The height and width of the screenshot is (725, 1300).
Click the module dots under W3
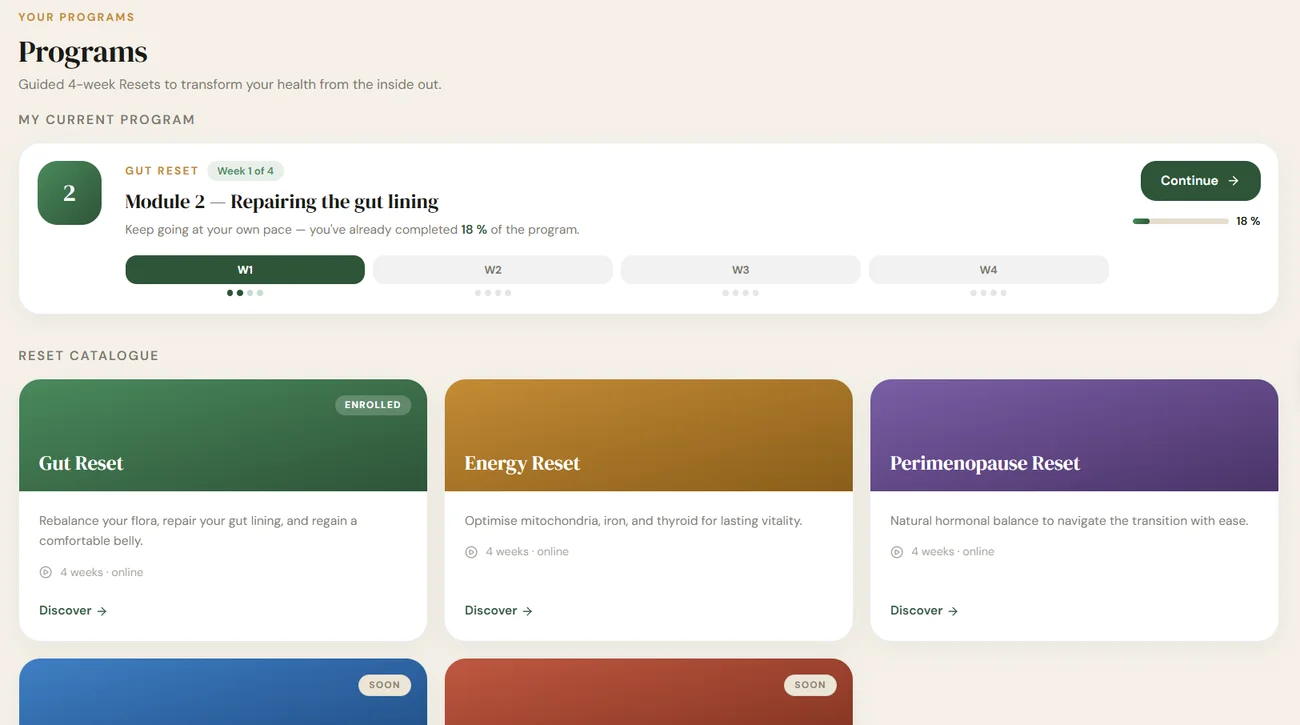pyautogui.click(x=741, y=293)
